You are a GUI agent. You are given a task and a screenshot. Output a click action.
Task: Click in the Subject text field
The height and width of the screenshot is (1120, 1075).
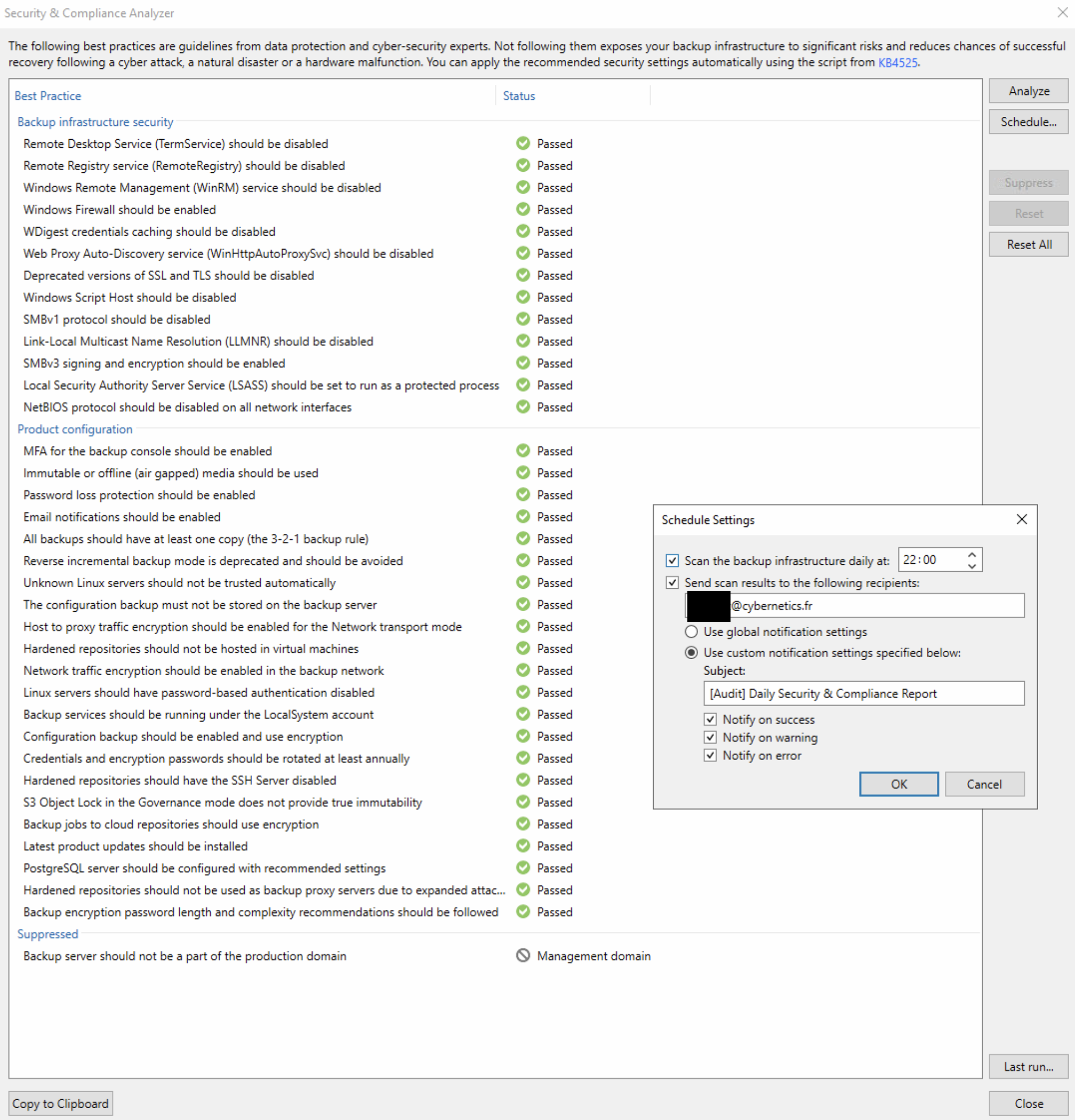(863, 693)
